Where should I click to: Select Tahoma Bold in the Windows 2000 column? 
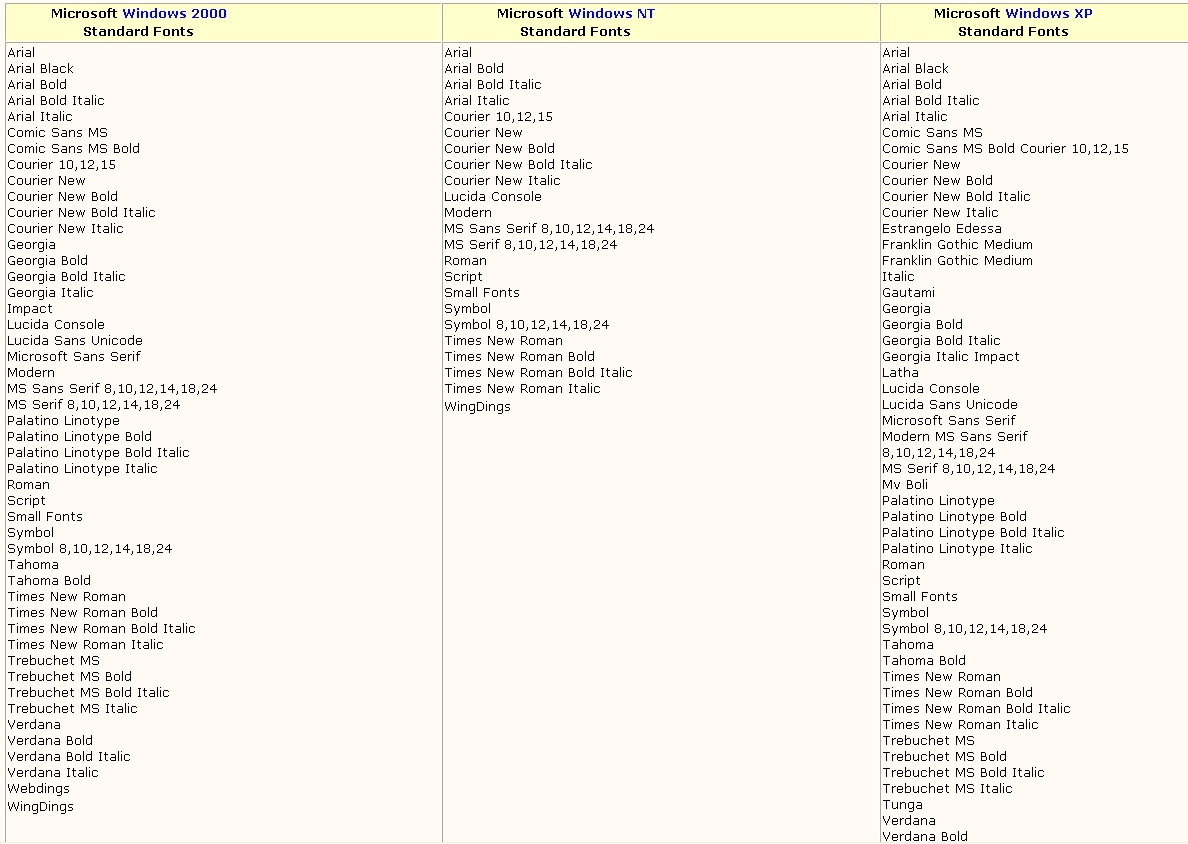(x=49, y=581)
